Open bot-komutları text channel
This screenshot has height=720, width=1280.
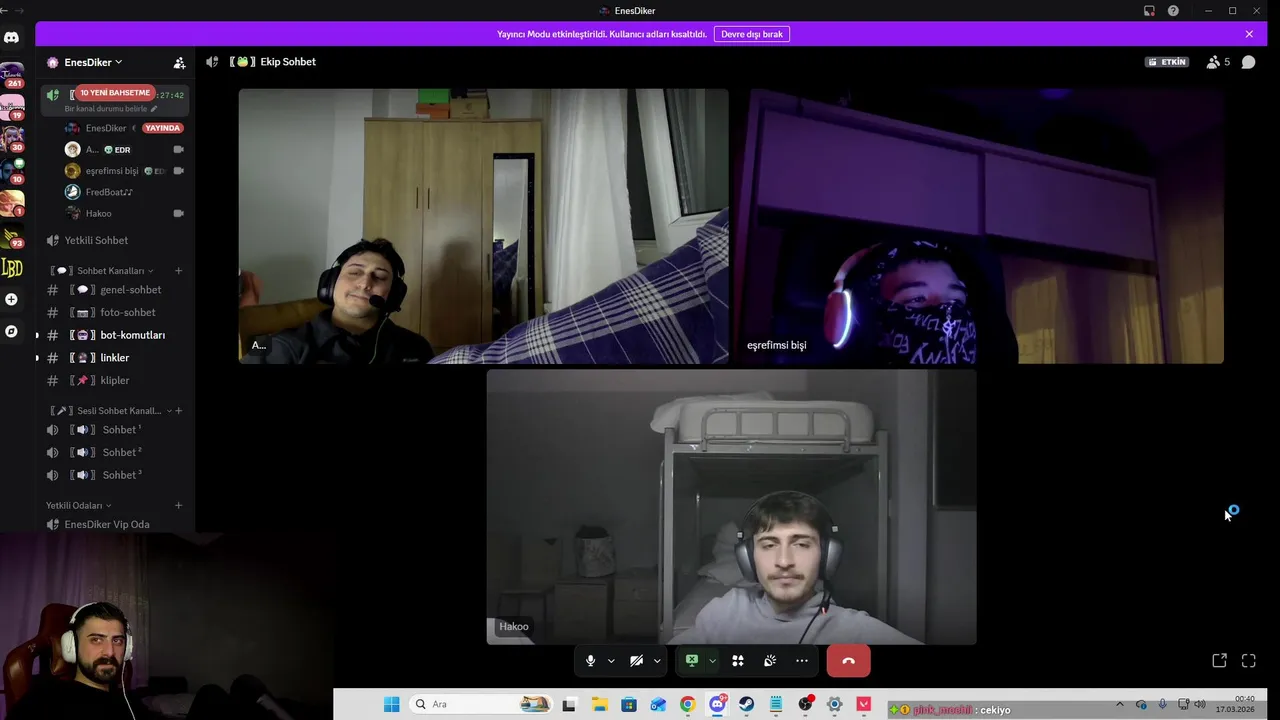coord(115,335)
